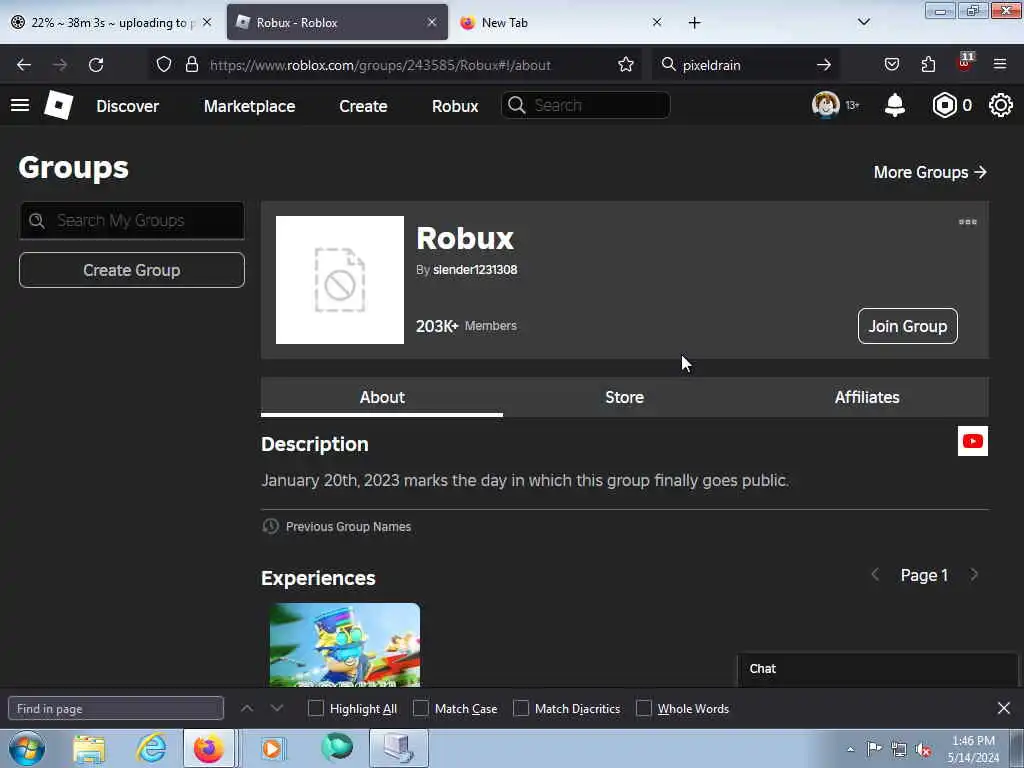Check the Robux balance icon
This screenshot has height=768, width=1024.
click(x=944, y=105)
